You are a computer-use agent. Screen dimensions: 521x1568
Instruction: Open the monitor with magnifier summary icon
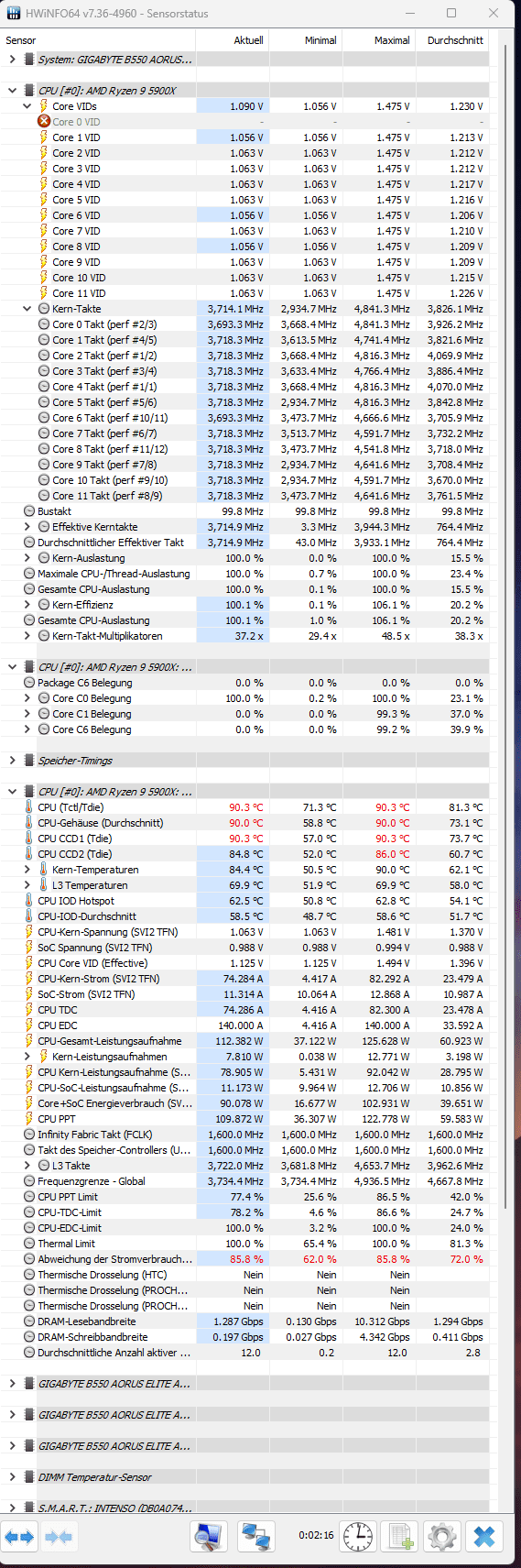(209, 1537)
